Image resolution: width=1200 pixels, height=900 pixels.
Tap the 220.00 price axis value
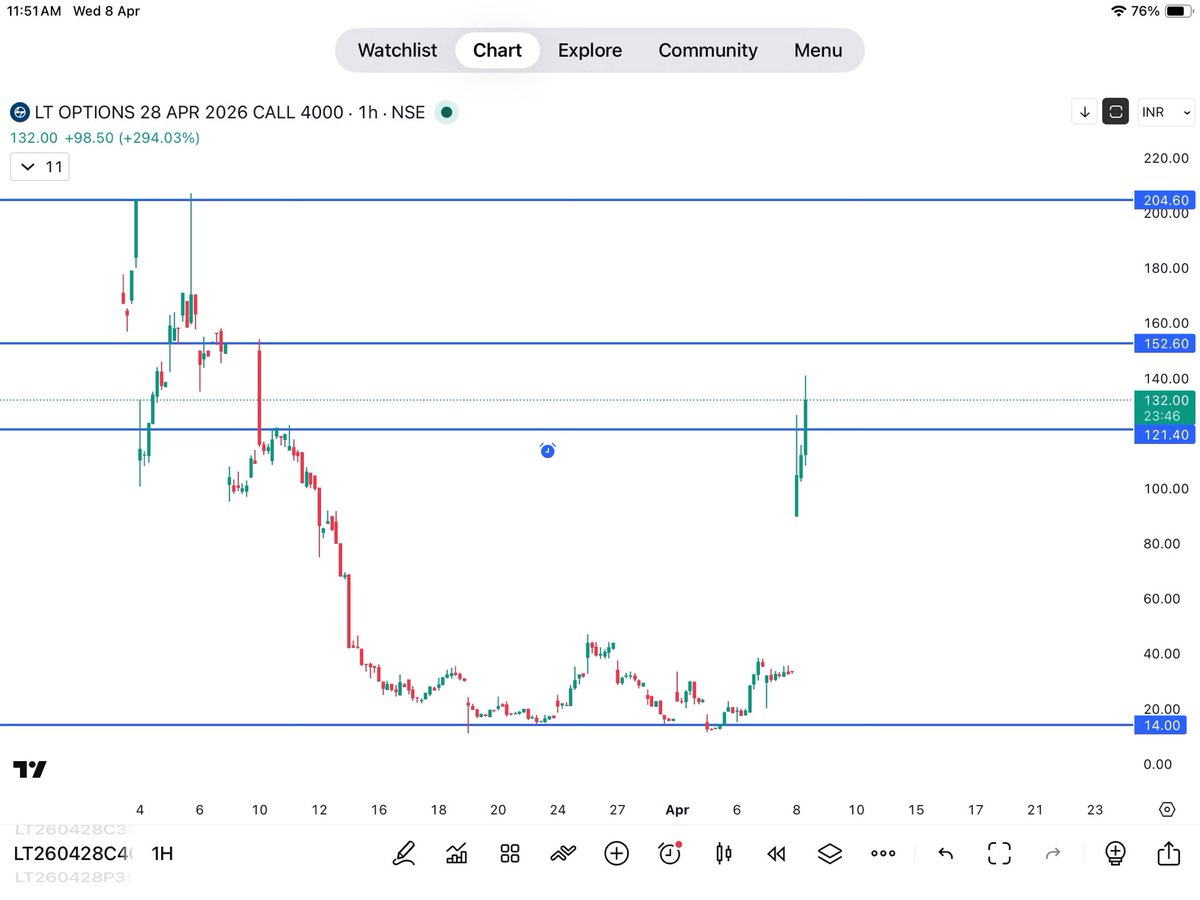[x=1165, y=158]
